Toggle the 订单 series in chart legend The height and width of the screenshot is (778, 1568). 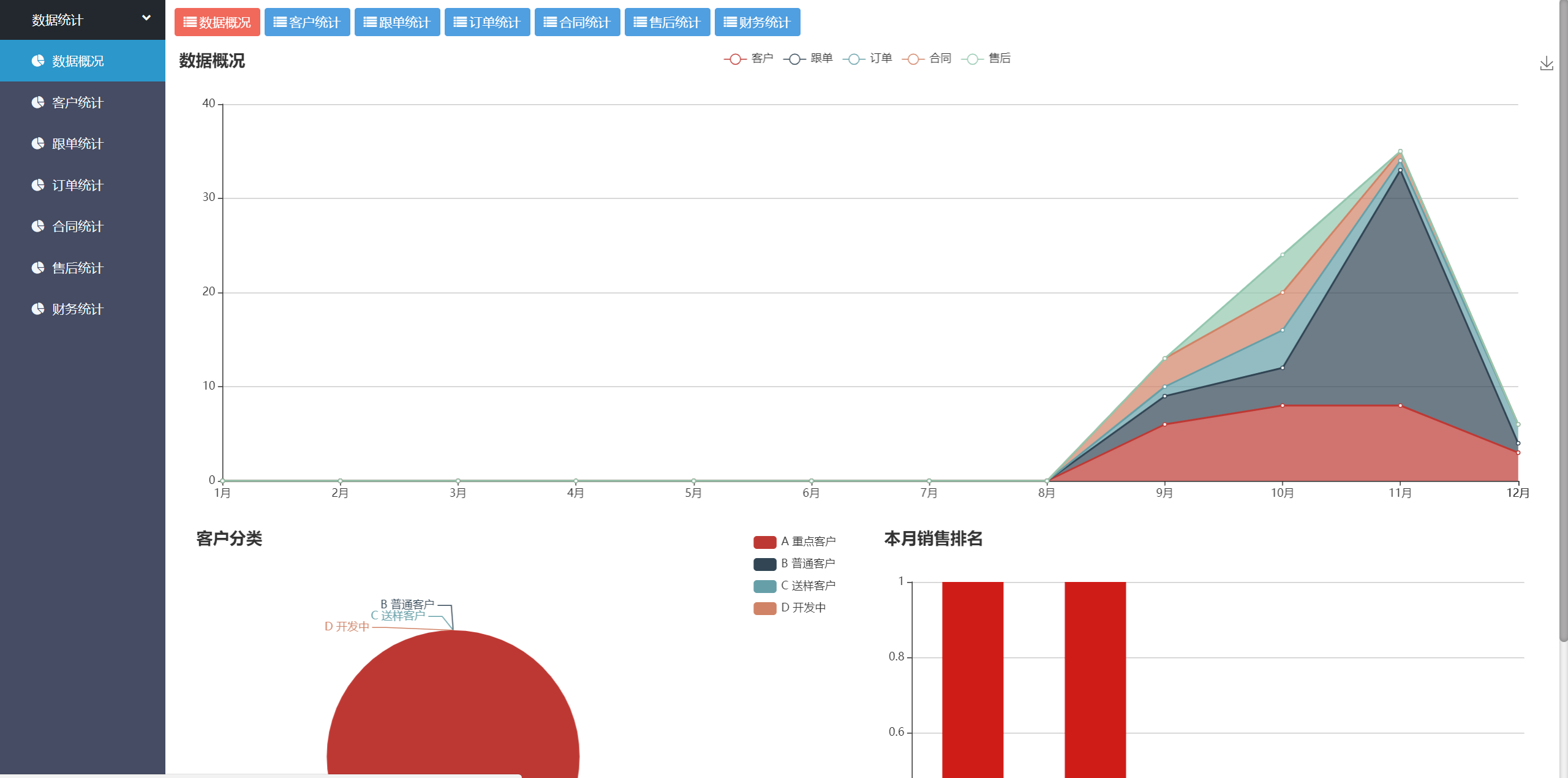tap(867, 59)
